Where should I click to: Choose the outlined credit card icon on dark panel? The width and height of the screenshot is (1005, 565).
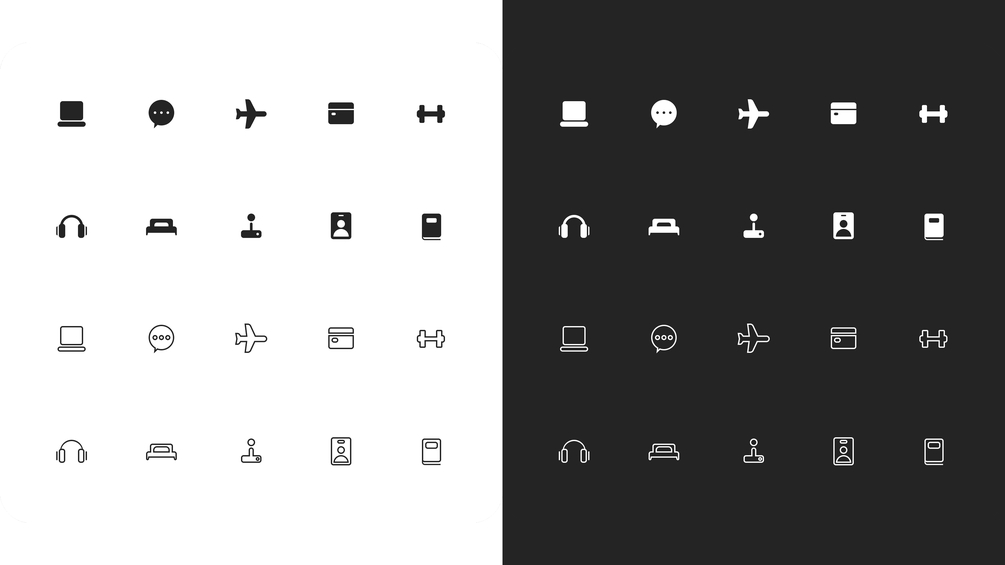843,338
